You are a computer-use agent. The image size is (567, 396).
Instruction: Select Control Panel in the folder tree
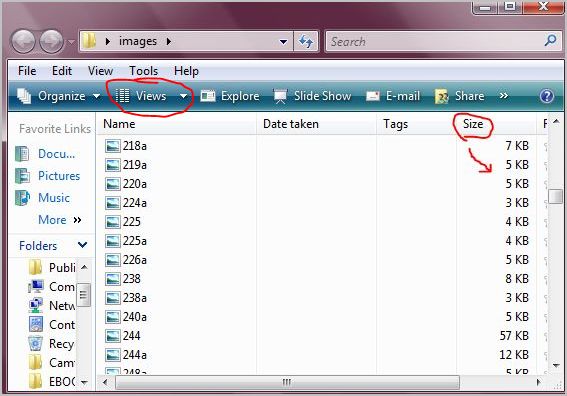coord(52,325)
